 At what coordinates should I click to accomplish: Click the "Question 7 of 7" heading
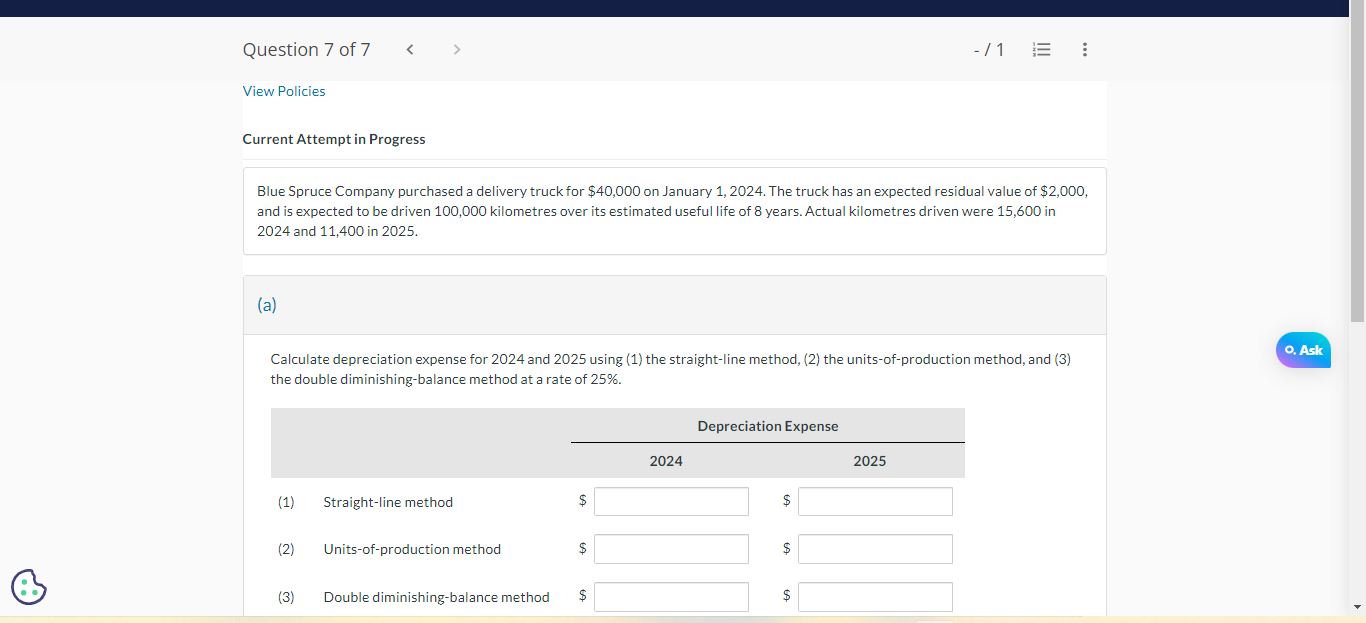(x=306, y=49)
